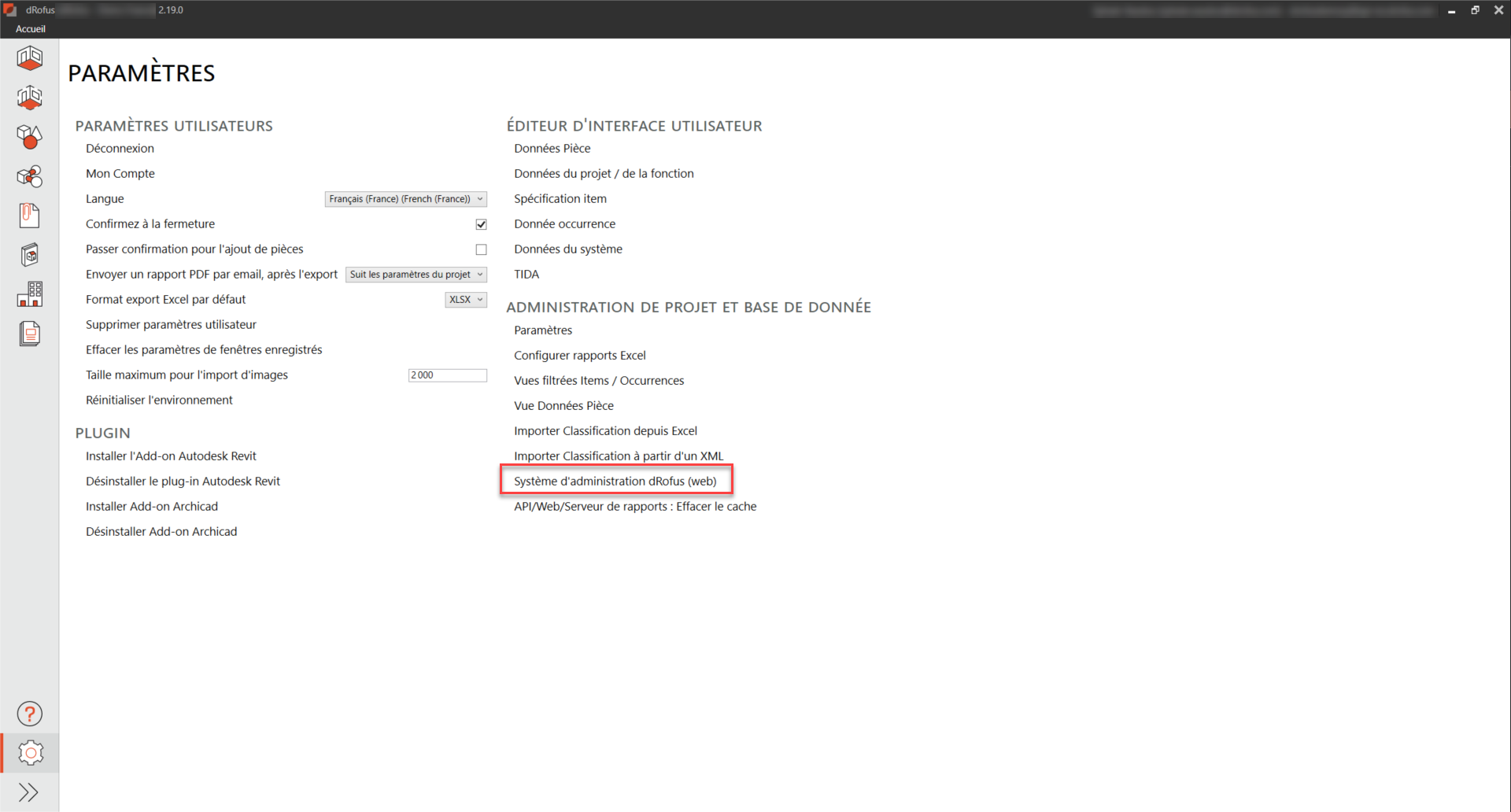This screenshot has width=1511, height=812.
Task: Click Installer Add-on Archicad
Action: pyautogui.click(x=152, y=506)
